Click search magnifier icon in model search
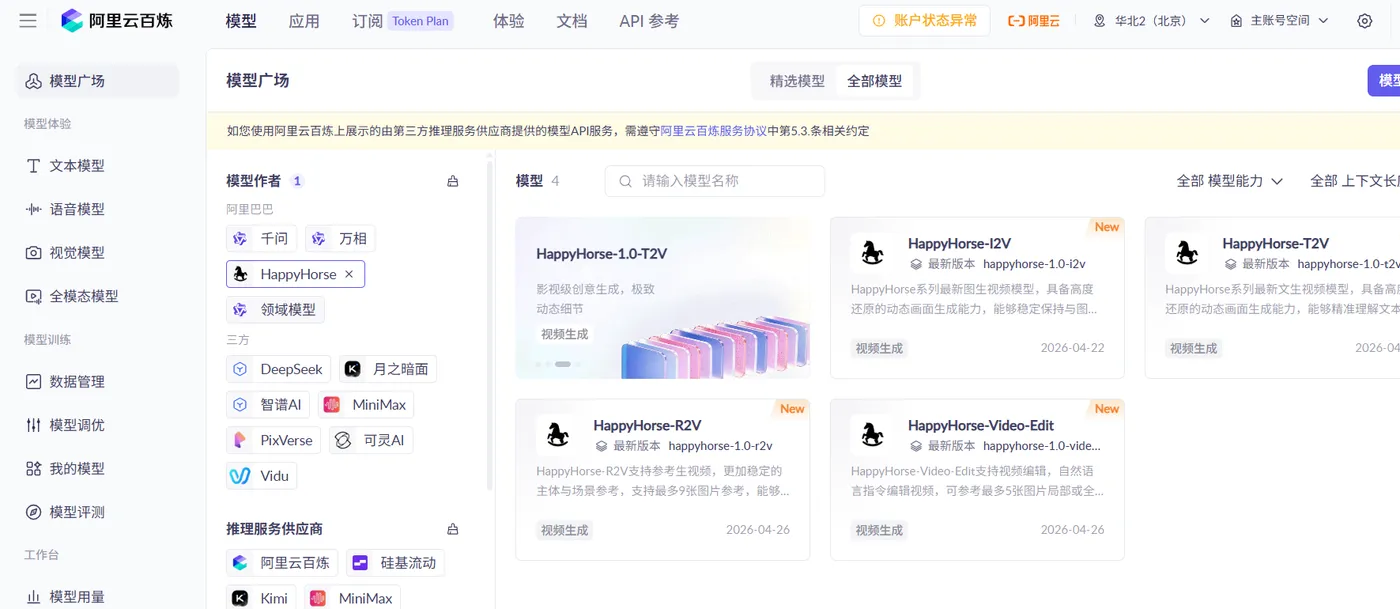 (x=626, y=181)
